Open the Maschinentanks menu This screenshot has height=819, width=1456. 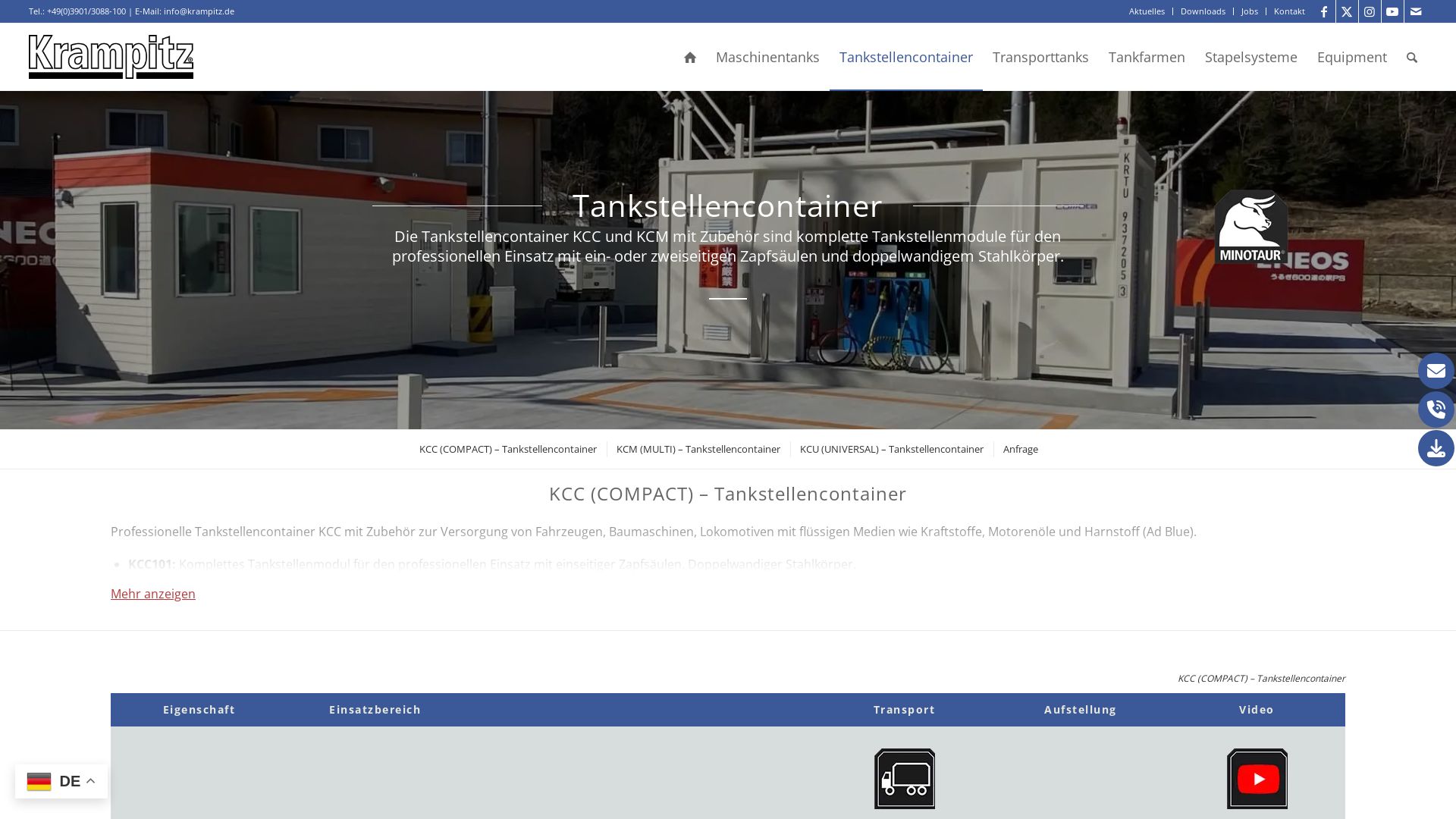pyautogui.click(x=767, y=58)
